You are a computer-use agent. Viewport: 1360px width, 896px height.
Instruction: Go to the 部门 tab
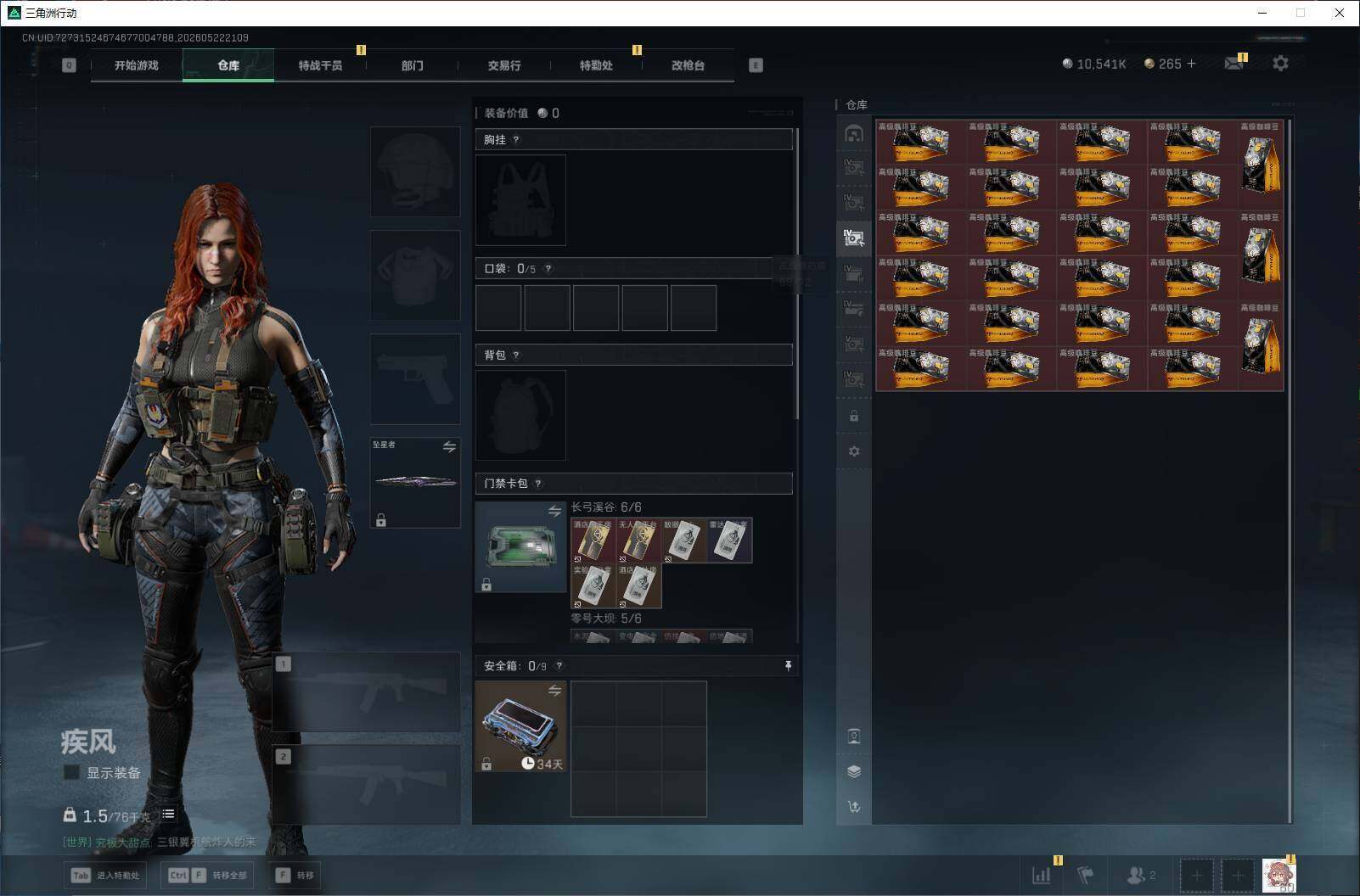coord(413,65)
